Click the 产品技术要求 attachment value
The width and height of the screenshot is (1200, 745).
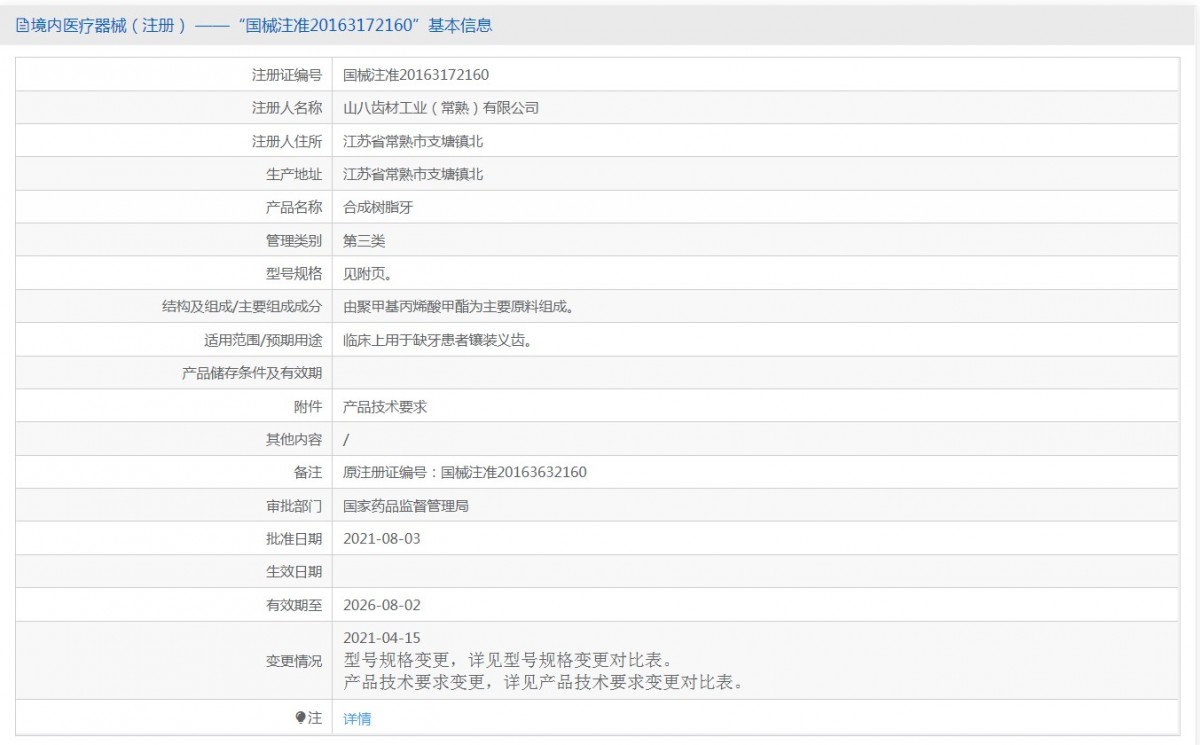pyautogui.click(x=385, y=406)
